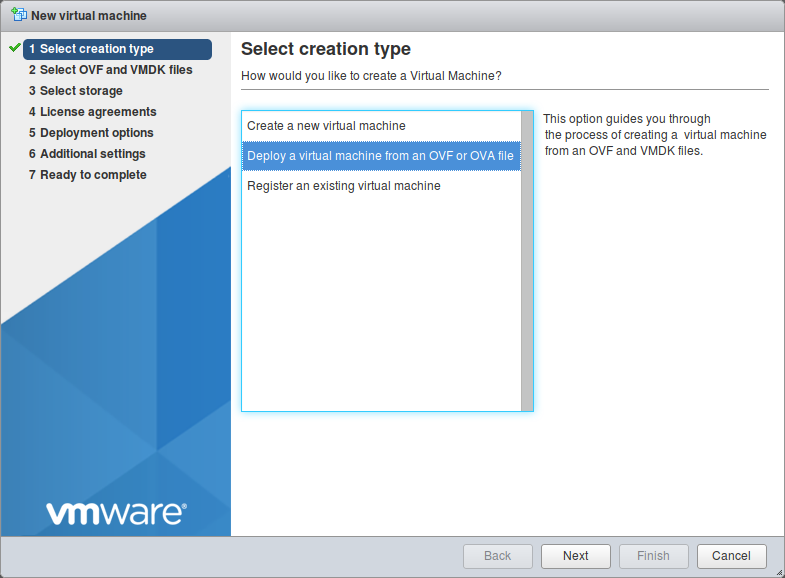Open step 4 License agreements

point(92,112)
